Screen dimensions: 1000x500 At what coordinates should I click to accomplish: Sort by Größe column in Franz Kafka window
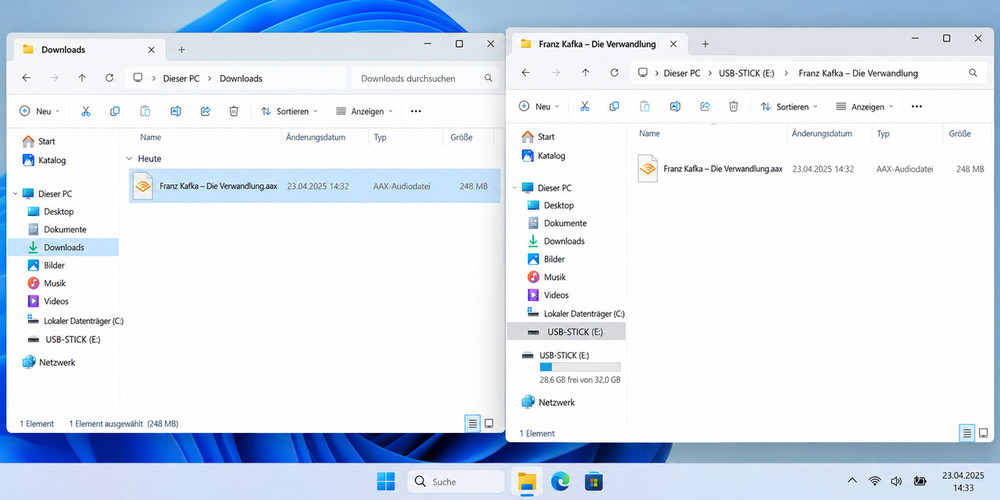click(960, 134)
